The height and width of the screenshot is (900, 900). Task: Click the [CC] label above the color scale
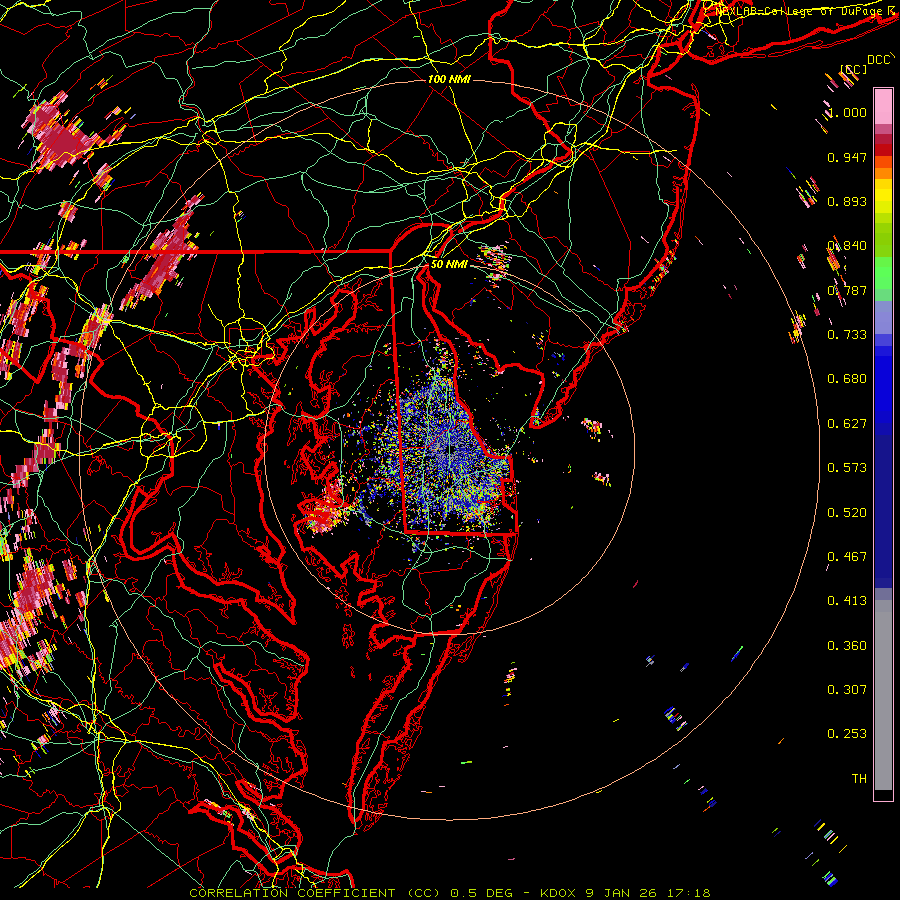coord(854,69)
